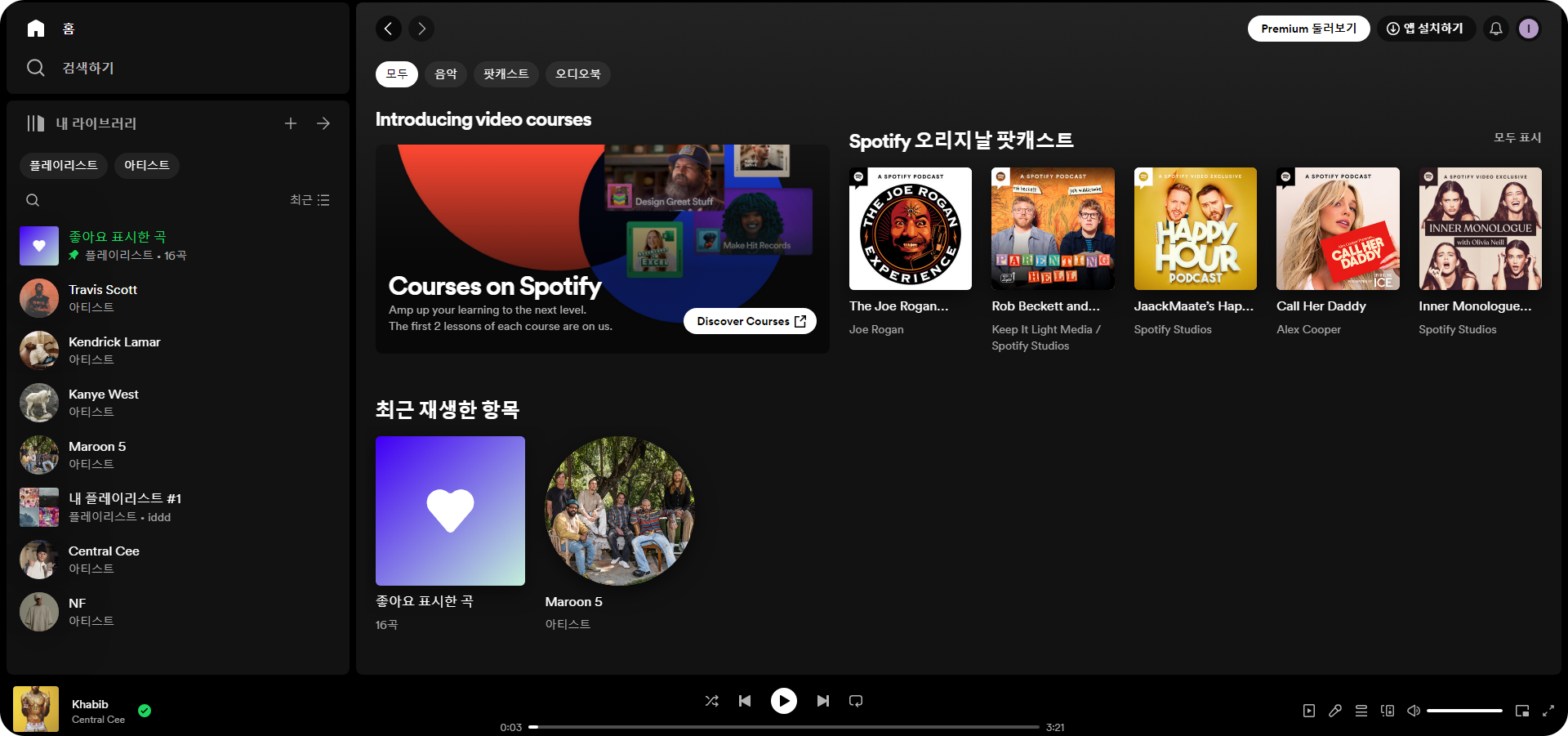Toggle Now Playing view icon
The width and height of the screenshot is (1568, 736).
tap(1309, 711)
